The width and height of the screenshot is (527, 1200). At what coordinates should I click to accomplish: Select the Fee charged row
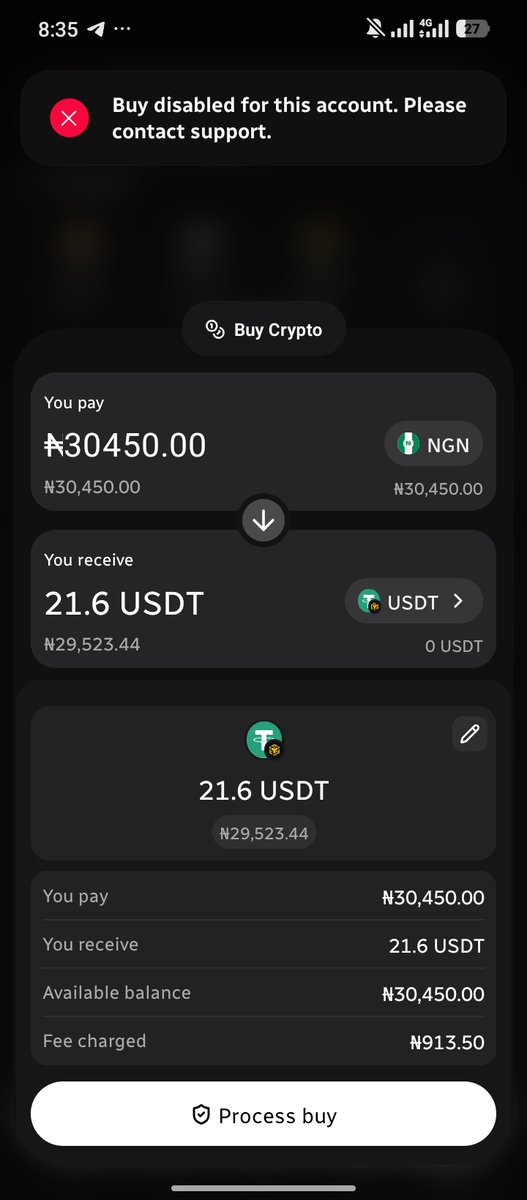point(264,1042)
